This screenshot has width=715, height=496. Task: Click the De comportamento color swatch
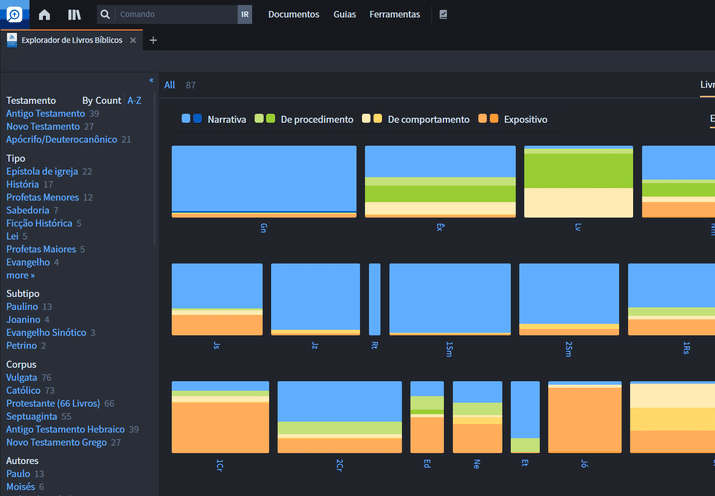[x=372, y=120]
